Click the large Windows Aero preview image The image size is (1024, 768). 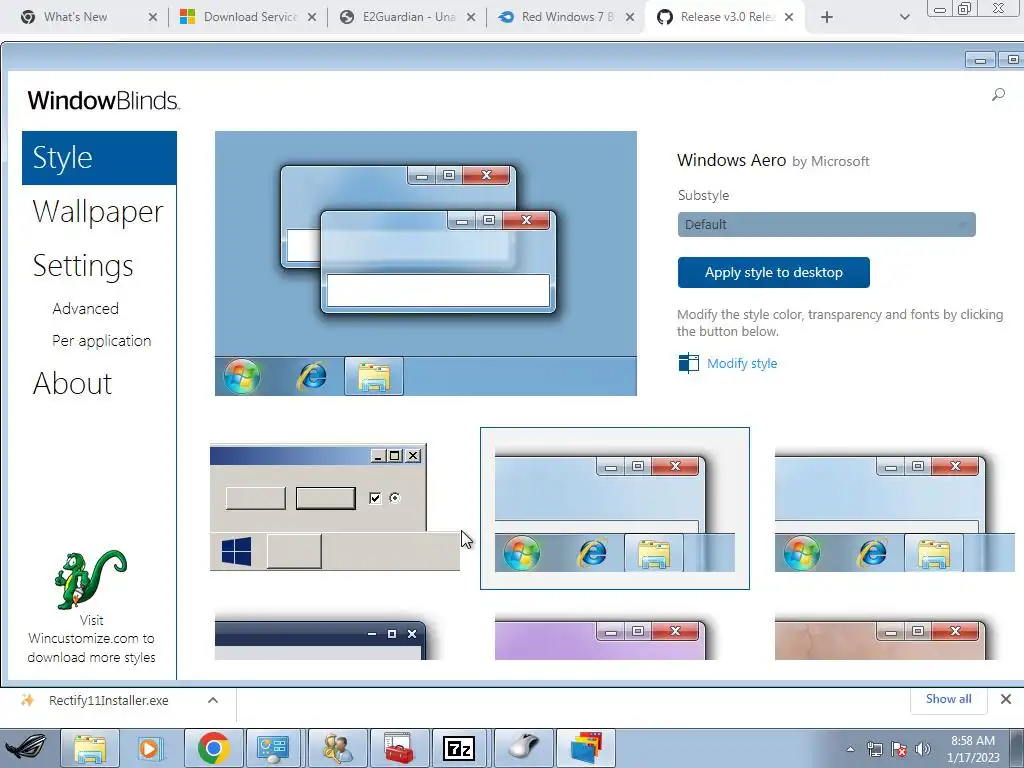click(426, 263)
